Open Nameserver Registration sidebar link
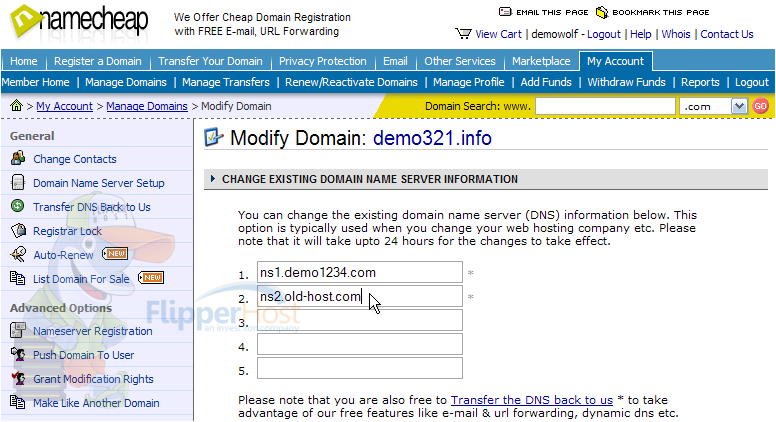Image resolution: width=776 pixels, height=422 pixels. pyautogui.click(x=93, y=331)
